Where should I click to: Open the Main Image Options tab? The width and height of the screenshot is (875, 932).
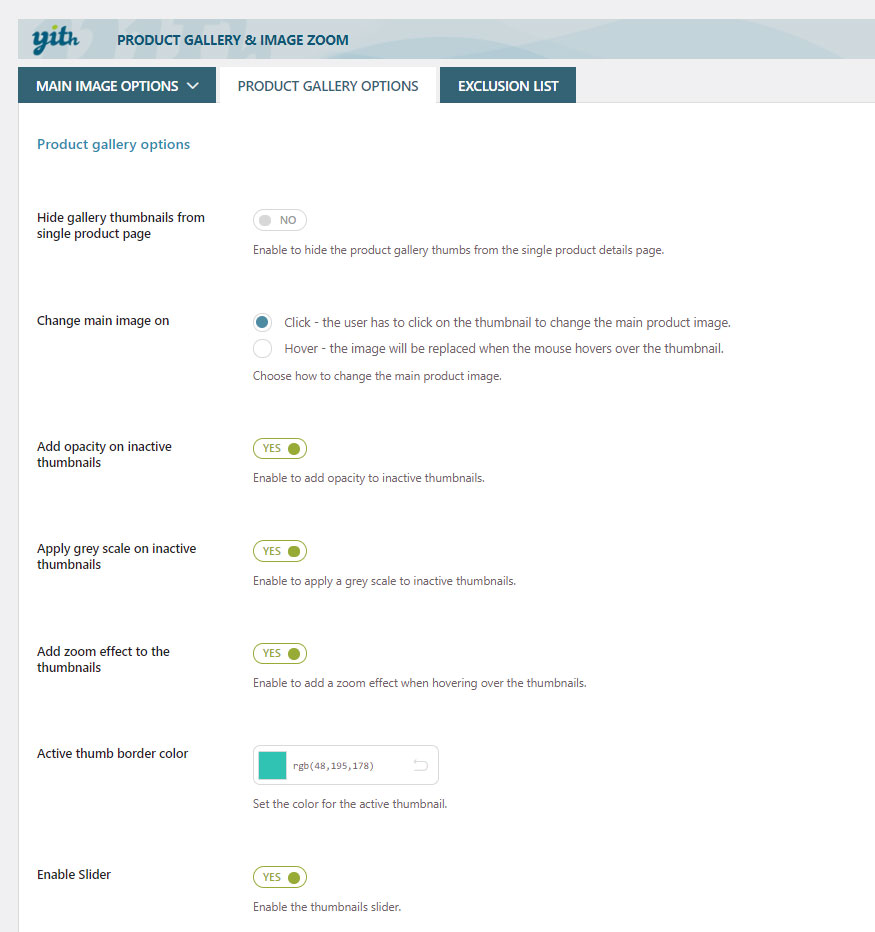click(107, 86)
